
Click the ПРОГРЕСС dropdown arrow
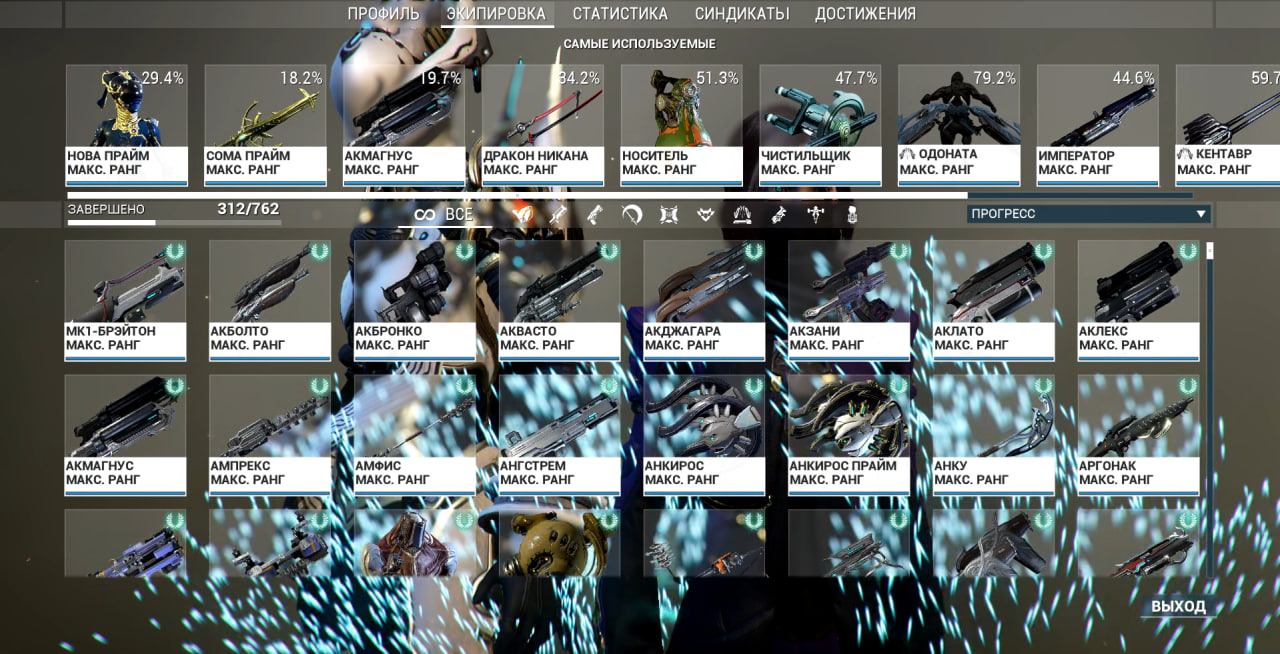[x=1201, y=214]
